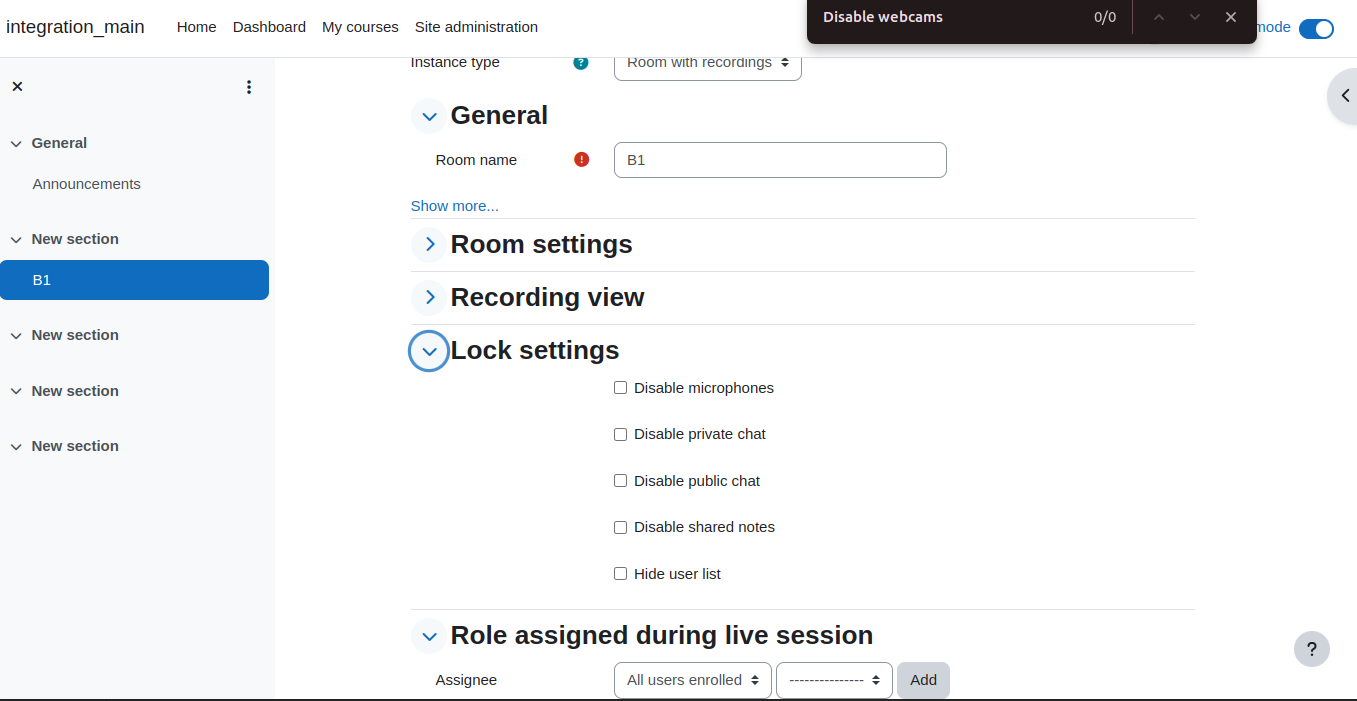Go to Site administration
1357x701 pixels.
(x=476, y=27)
